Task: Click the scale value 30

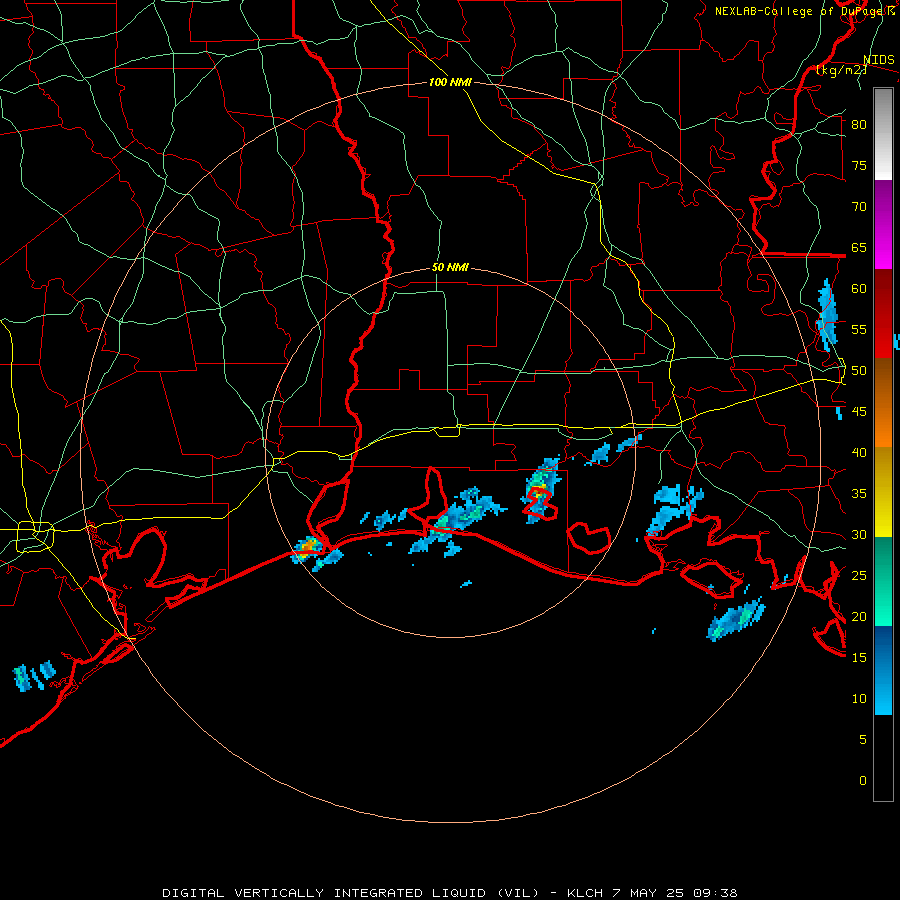Action: [859, 535]
